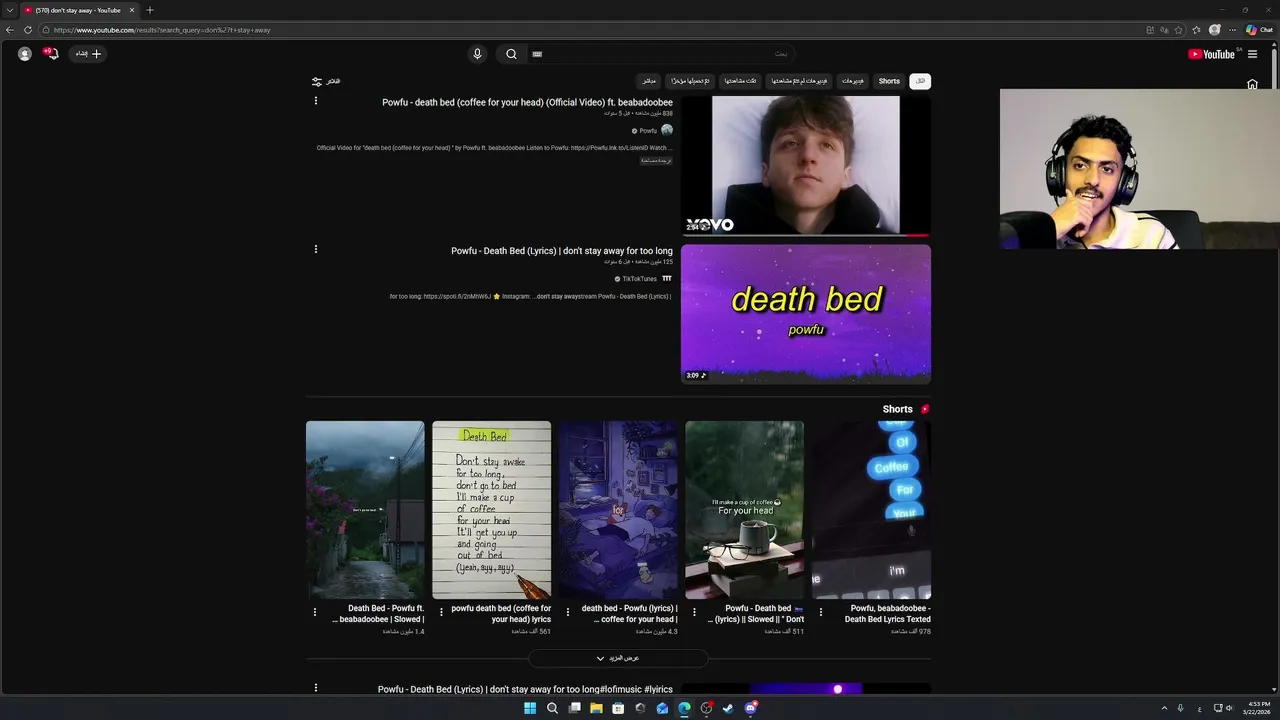Open the Copilot Chat button
Screen dimensions: 1280x720
1259,30
